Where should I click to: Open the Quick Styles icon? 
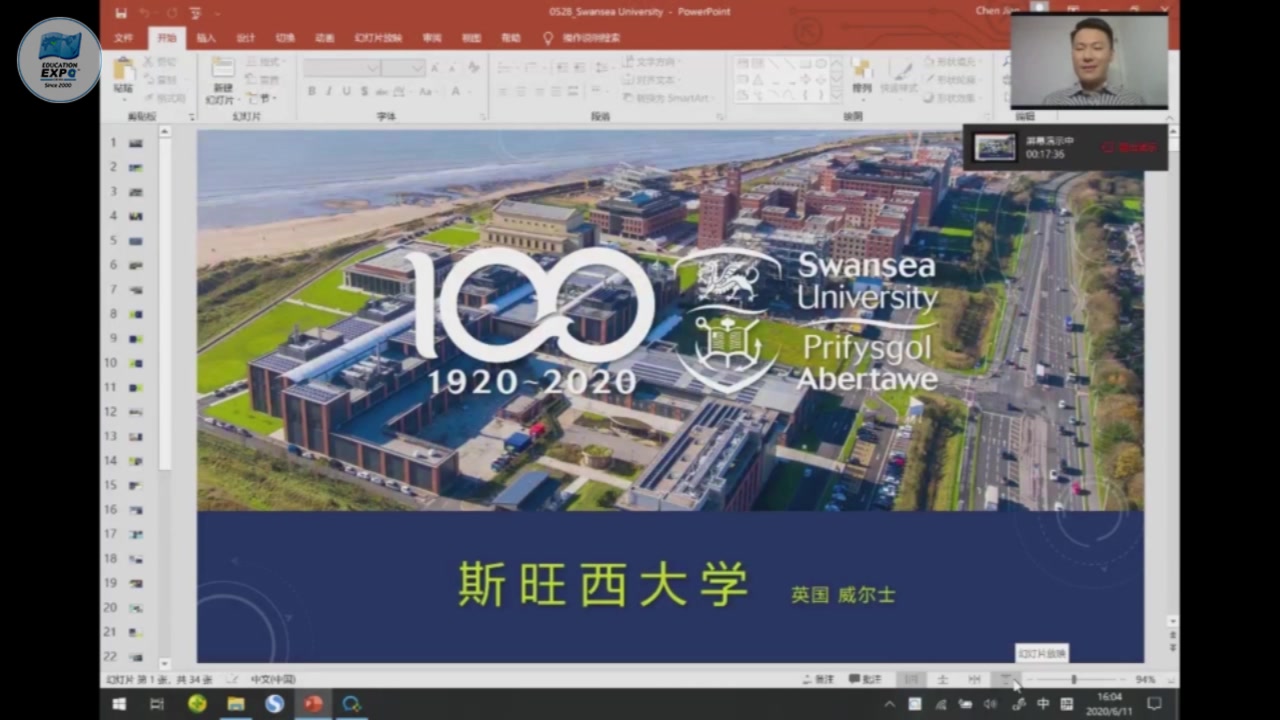(x=901, y=70)
